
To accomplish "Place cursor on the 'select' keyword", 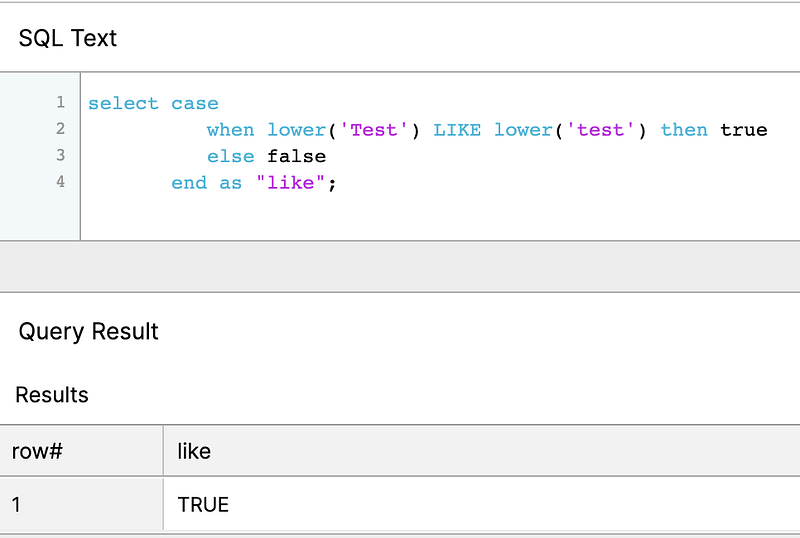I will [x=123, y=104].
